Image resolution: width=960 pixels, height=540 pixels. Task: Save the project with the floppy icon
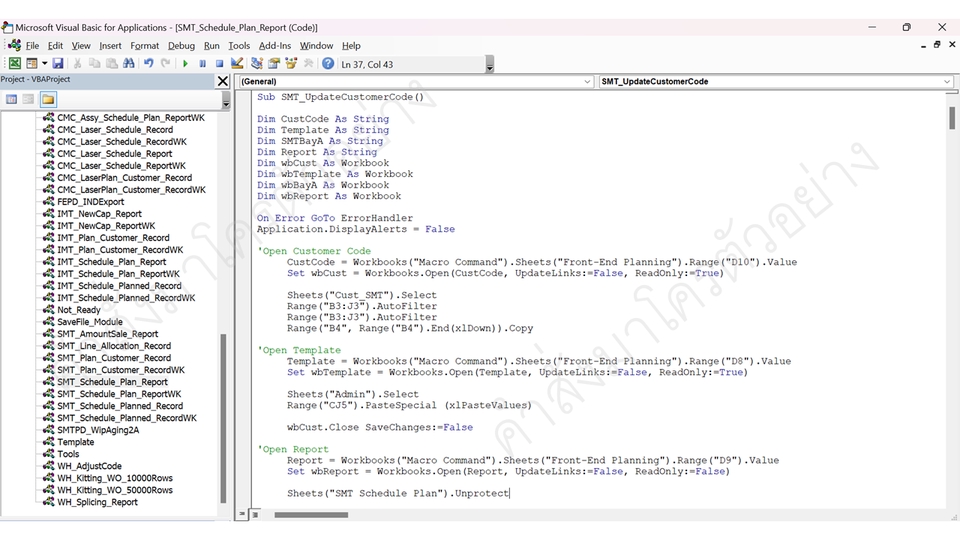click(x=58, y=64)
